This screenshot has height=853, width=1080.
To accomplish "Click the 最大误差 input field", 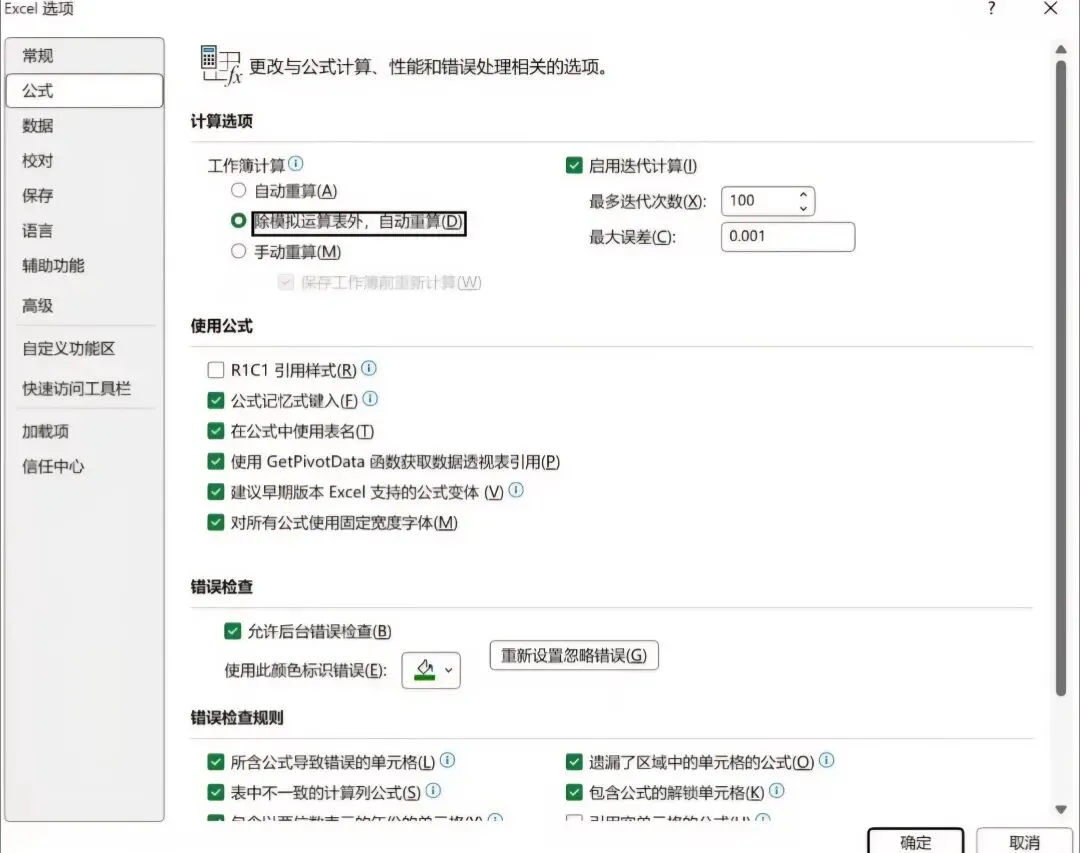I will [x=788, y=236].
